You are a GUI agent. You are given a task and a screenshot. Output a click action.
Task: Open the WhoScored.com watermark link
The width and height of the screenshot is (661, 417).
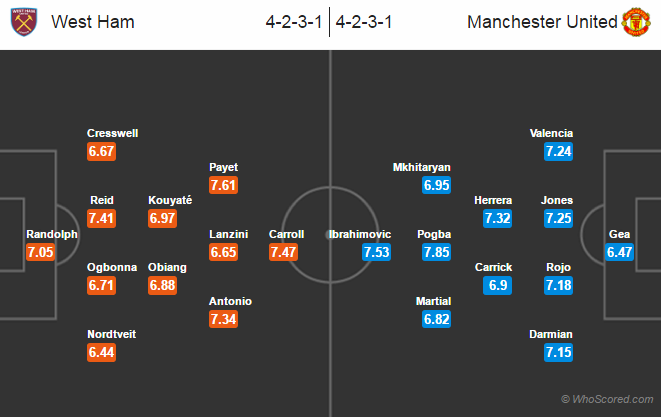click(x=607, y=399)
